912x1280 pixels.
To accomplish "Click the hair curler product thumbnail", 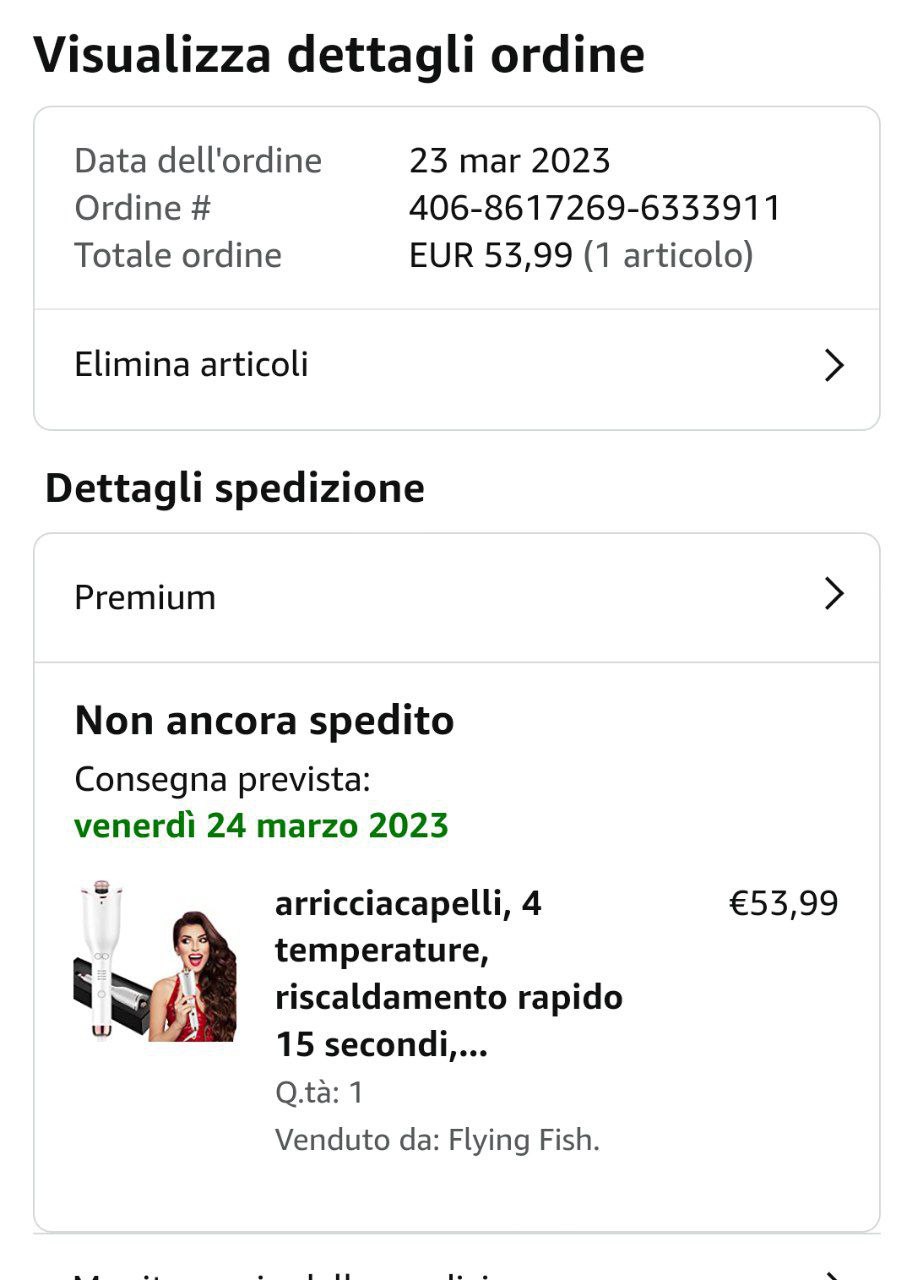I will tap(155, 962).
